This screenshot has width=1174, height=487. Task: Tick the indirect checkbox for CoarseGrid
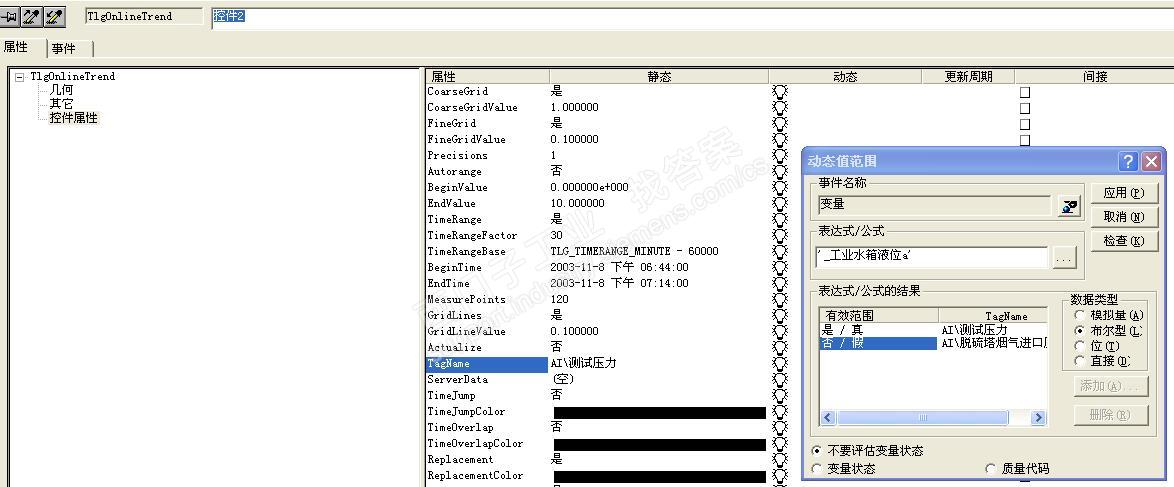point(1025,92)
